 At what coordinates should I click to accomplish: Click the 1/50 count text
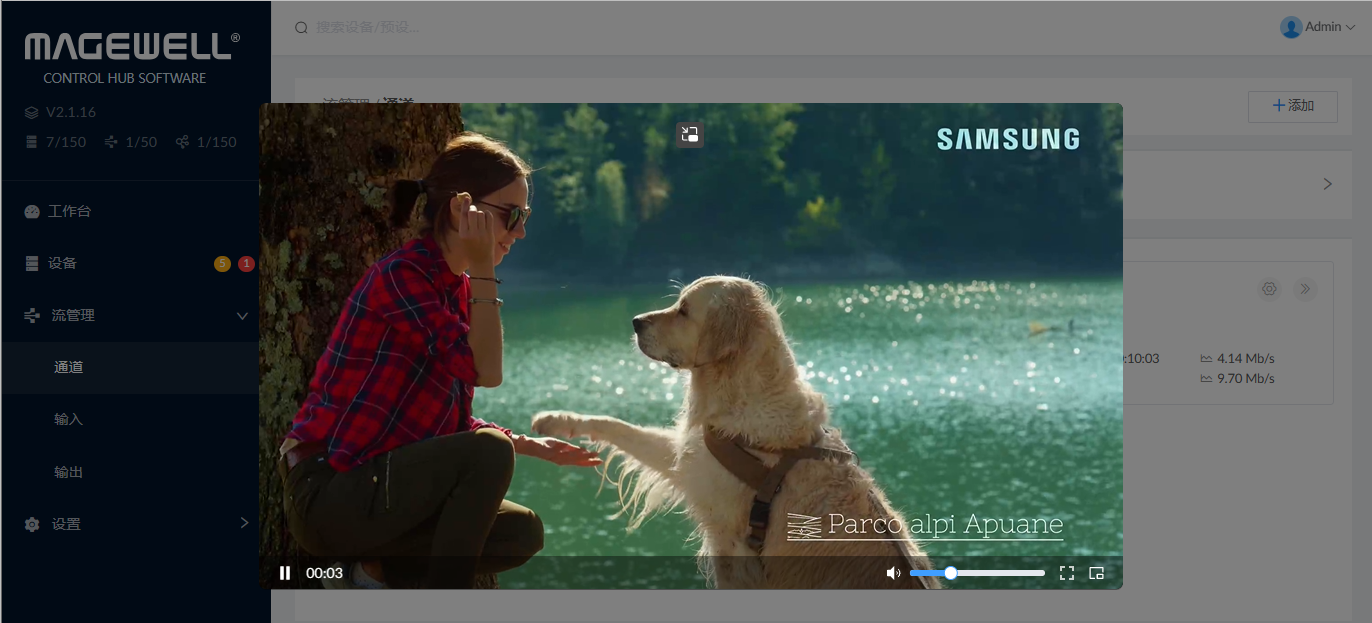click(141, 142)
